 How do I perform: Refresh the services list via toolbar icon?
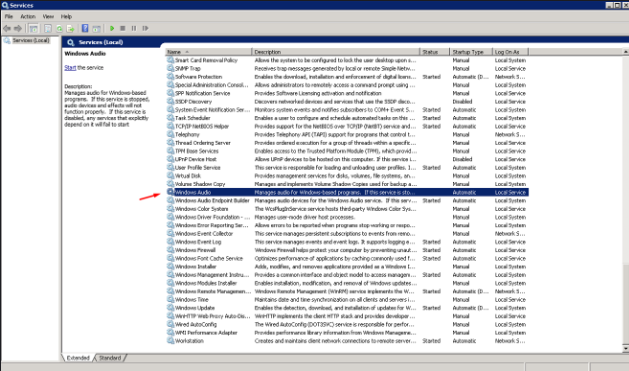point(59,28)
